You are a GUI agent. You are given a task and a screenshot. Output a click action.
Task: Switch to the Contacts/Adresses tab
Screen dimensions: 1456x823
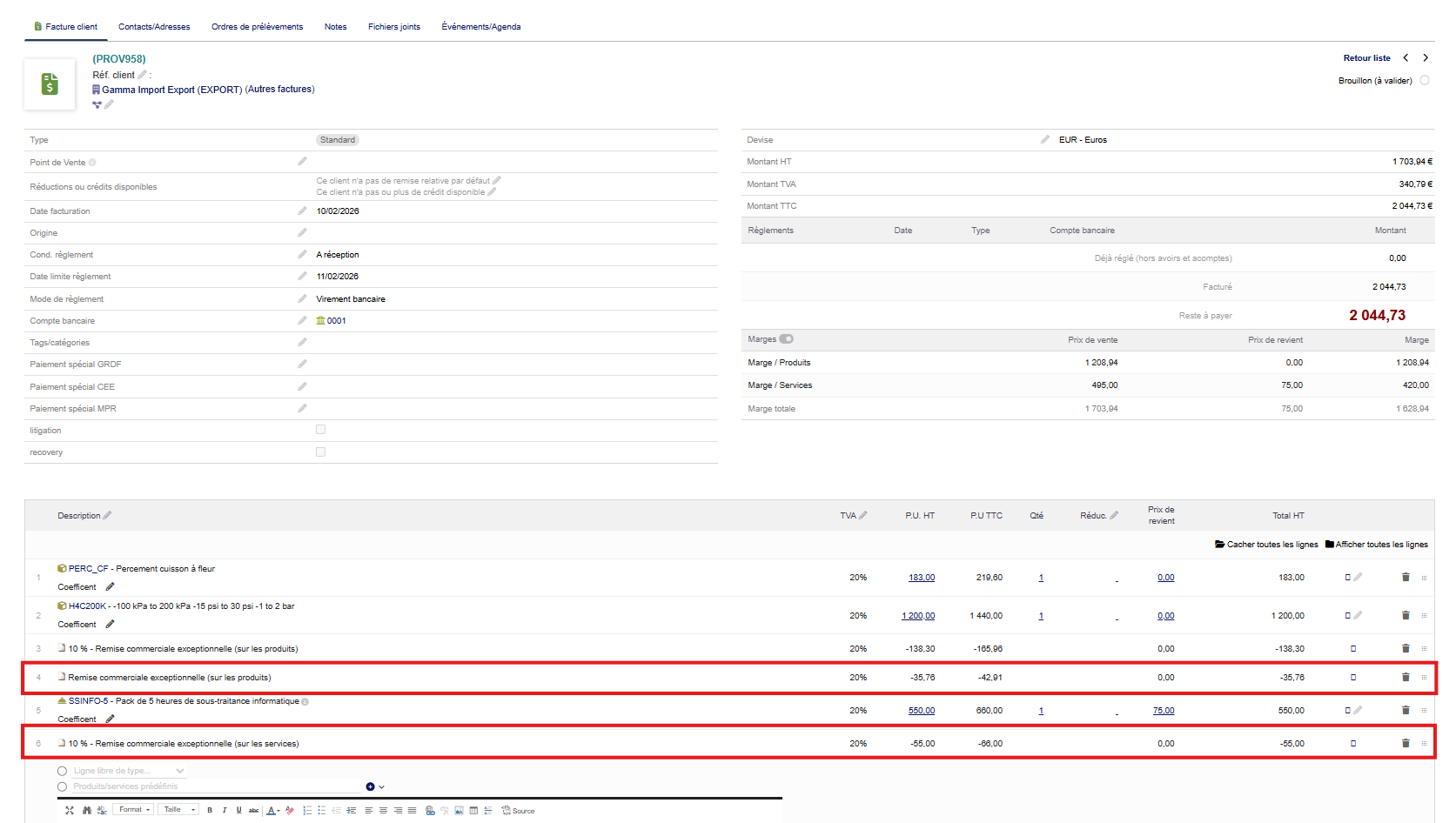154,27
